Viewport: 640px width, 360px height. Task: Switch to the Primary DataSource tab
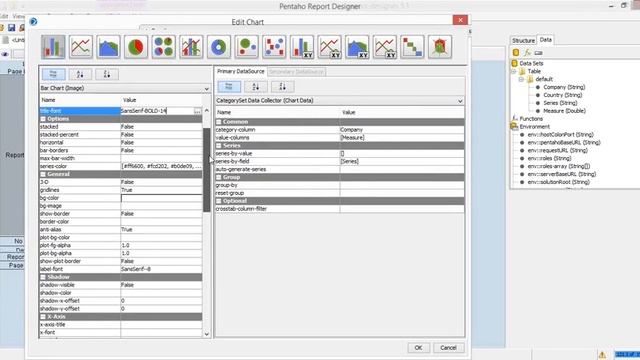[x=240, y=71]
